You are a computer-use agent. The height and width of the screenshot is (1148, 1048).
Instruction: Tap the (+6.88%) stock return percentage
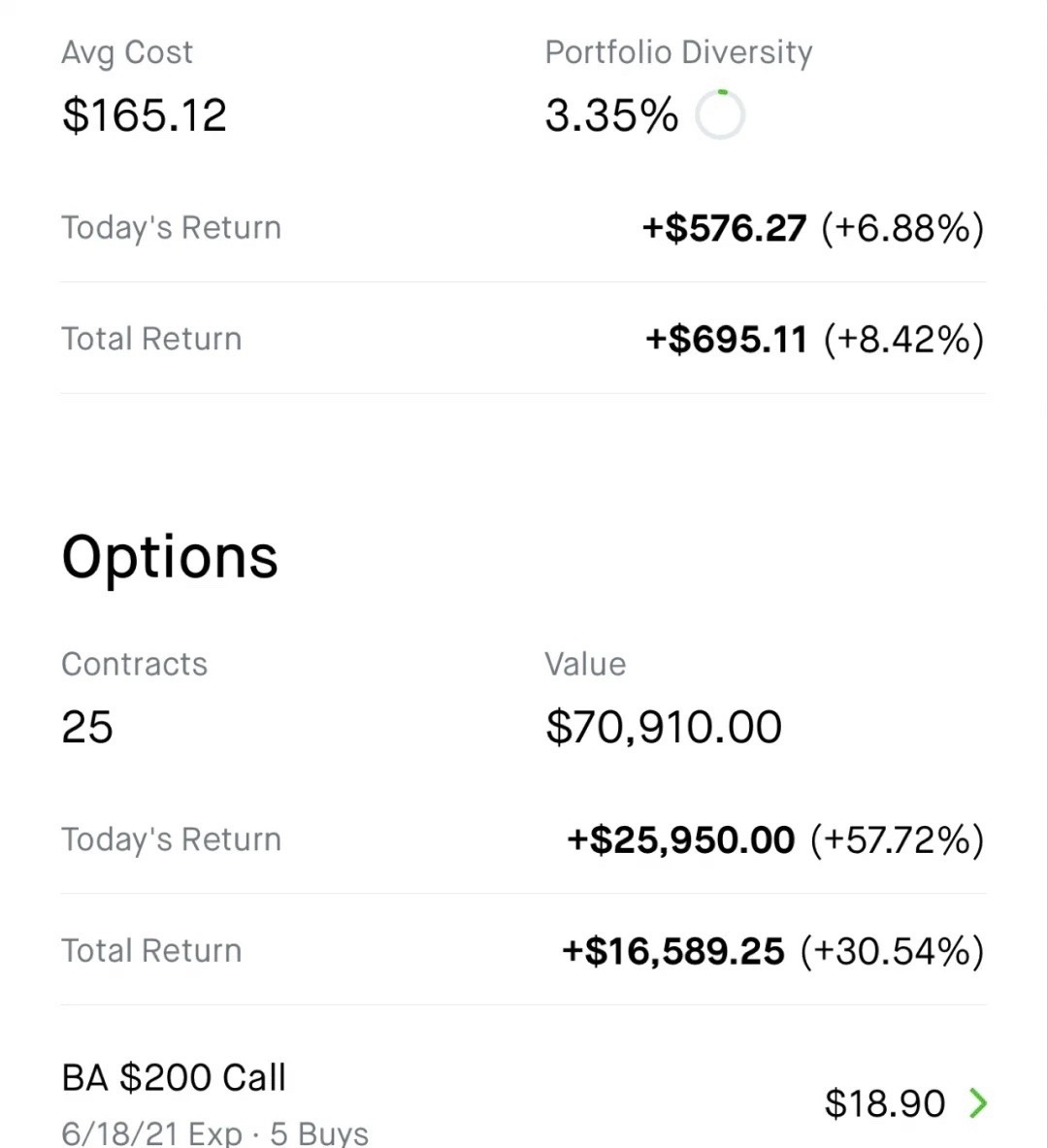pyautogui.click(x=902, y=228)
